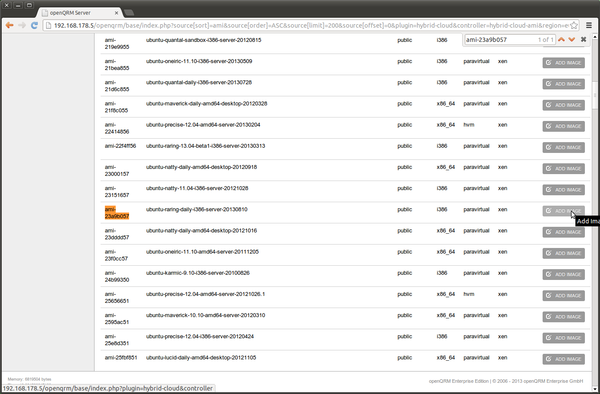Click hvm cell in ubuntu-precise-12.04-amd64-server-20130204 row
This screenshot has width=600, height=394.
[x=469, y=125]
